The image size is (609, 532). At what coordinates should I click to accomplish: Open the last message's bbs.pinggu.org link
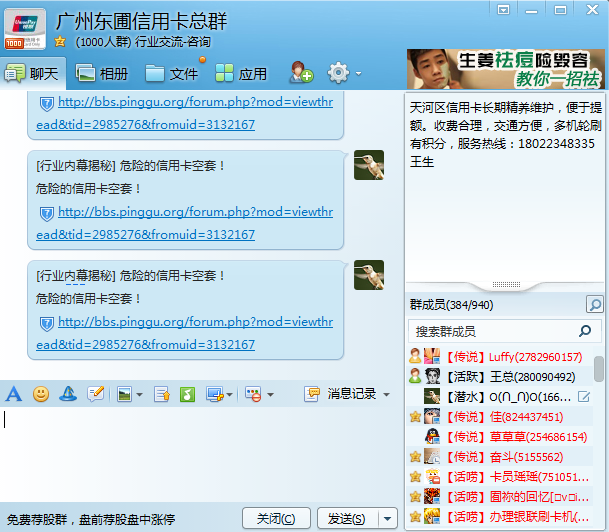[185, 333]
